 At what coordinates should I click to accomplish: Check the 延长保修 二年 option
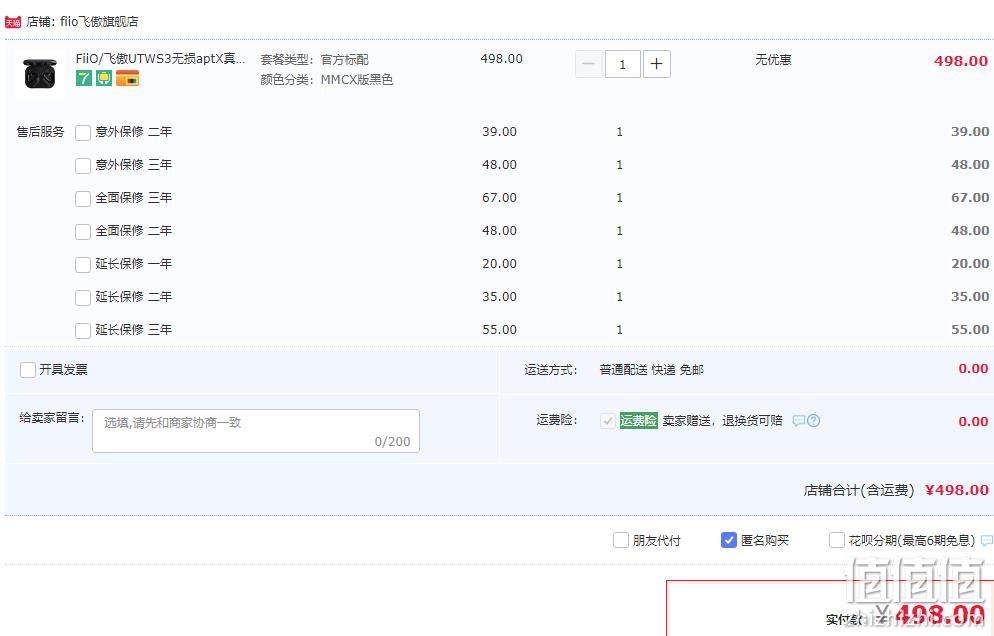(83, 297)
